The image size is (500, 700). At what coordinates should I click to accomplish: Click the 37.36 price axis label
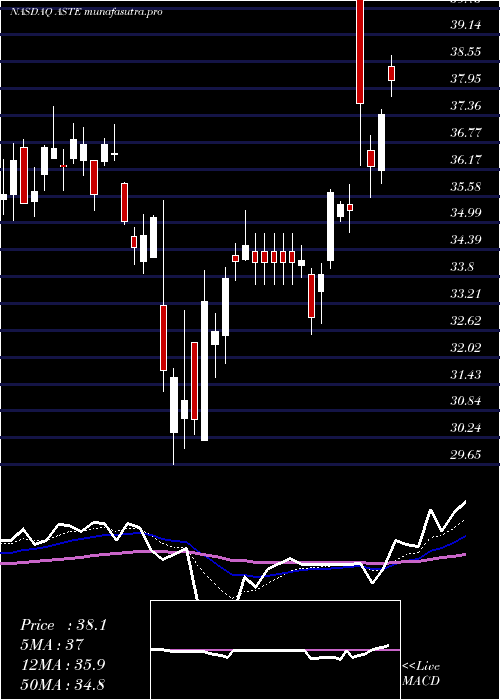tap(465, 106)
